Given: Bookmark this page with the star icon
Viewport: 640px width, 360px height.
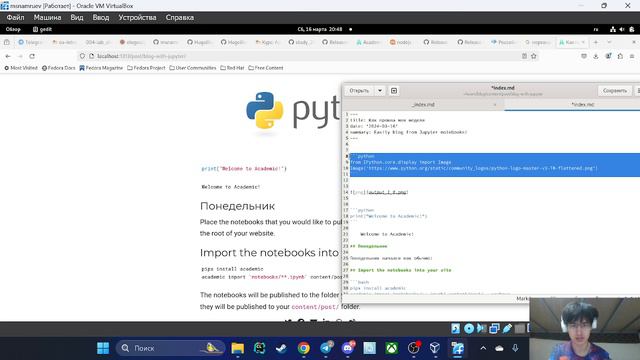Looking at the screenshot, I should (x=533, y=56).
